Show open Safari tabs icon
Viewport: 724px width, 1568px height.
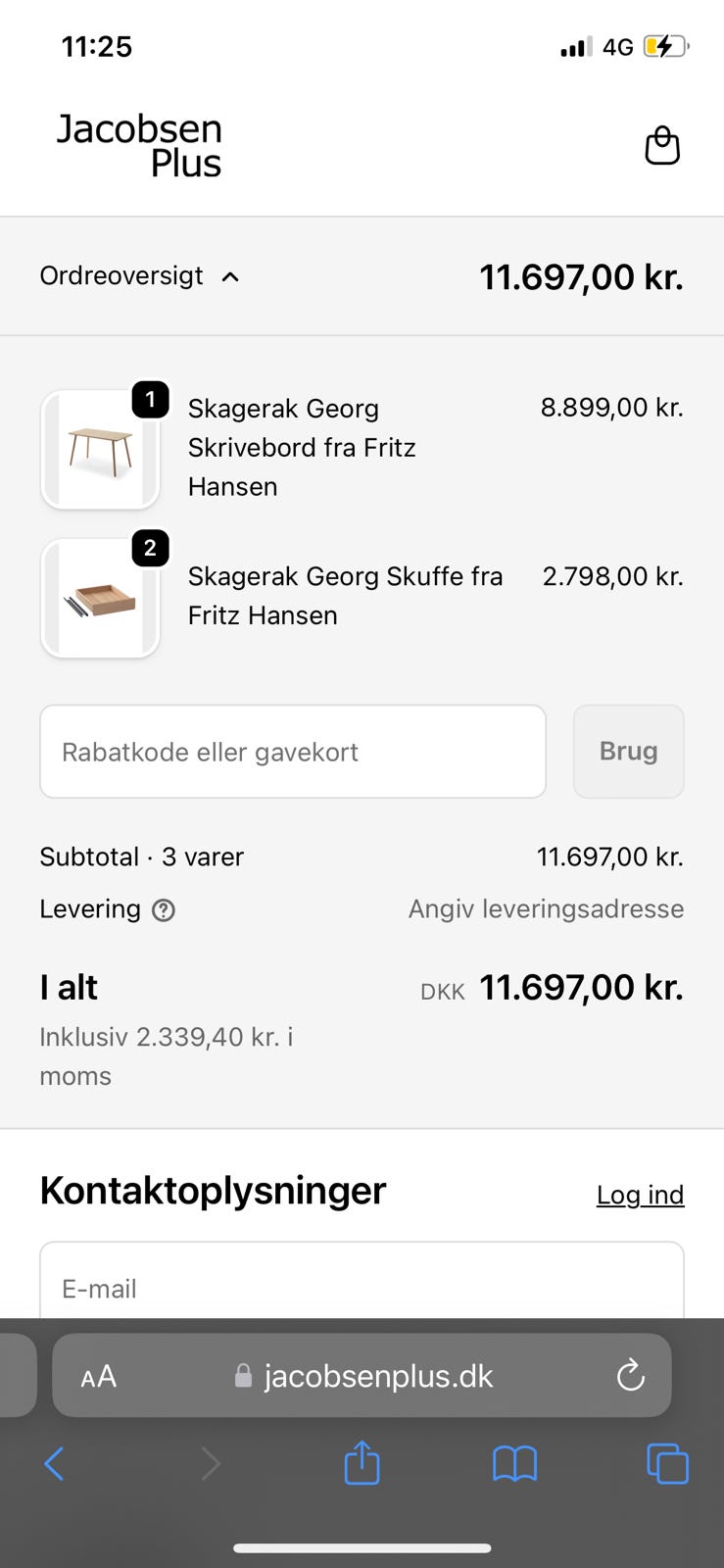667,1464
